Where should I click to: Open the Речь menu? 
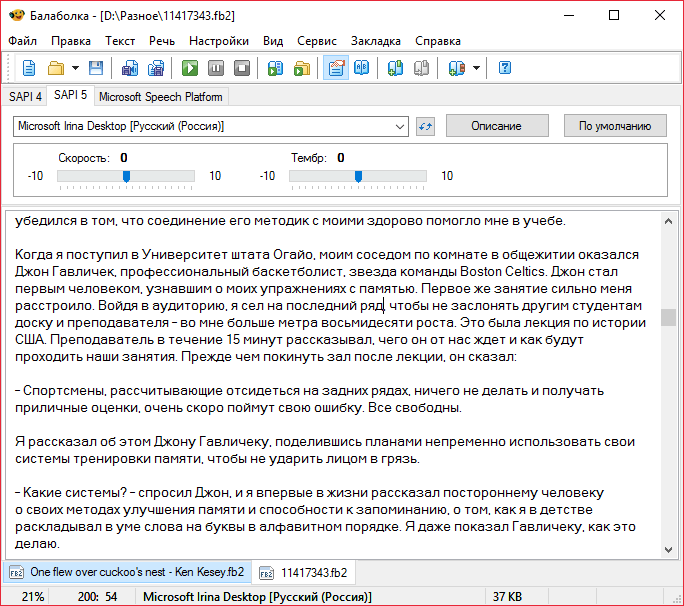pyautogui.click(x=162, y=41)
